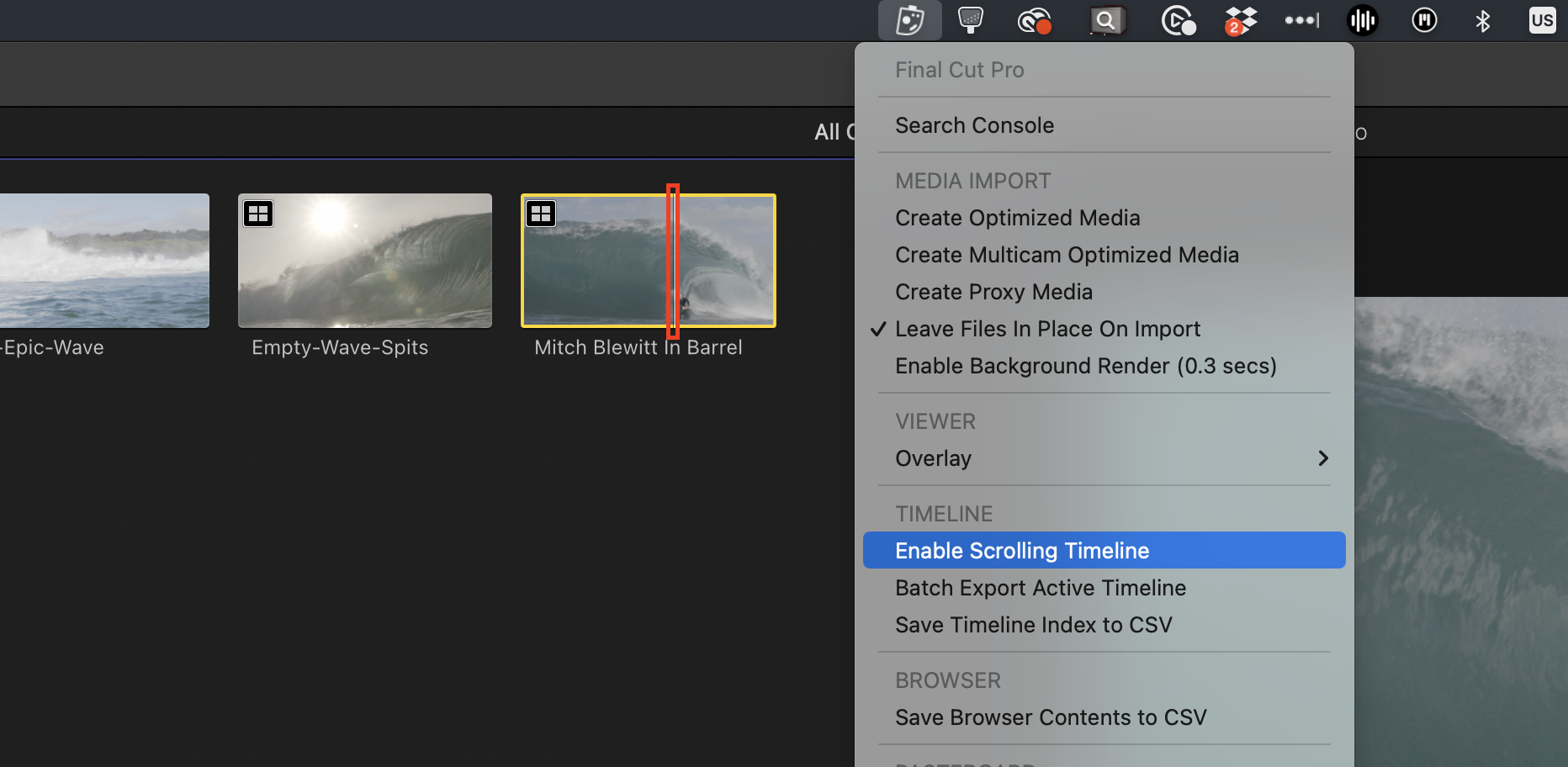Toggle Leave Files In Place On Import

[1104, 329]
